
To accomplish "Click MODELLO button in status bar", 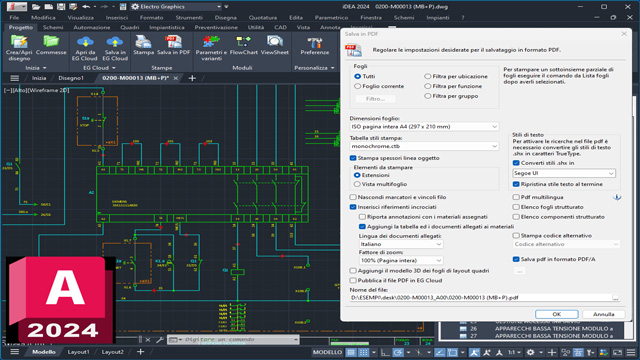I will point(327,352).
